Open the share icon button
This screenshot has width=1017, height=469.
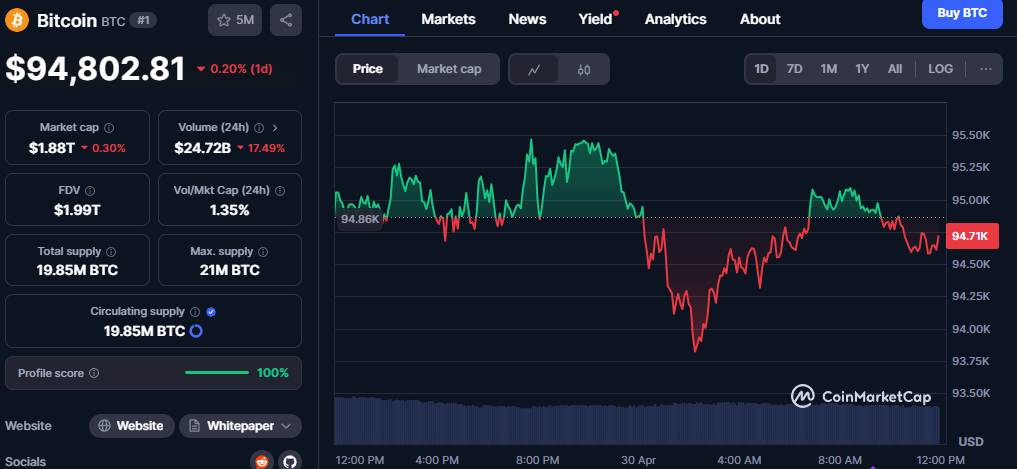pos(285,20)
